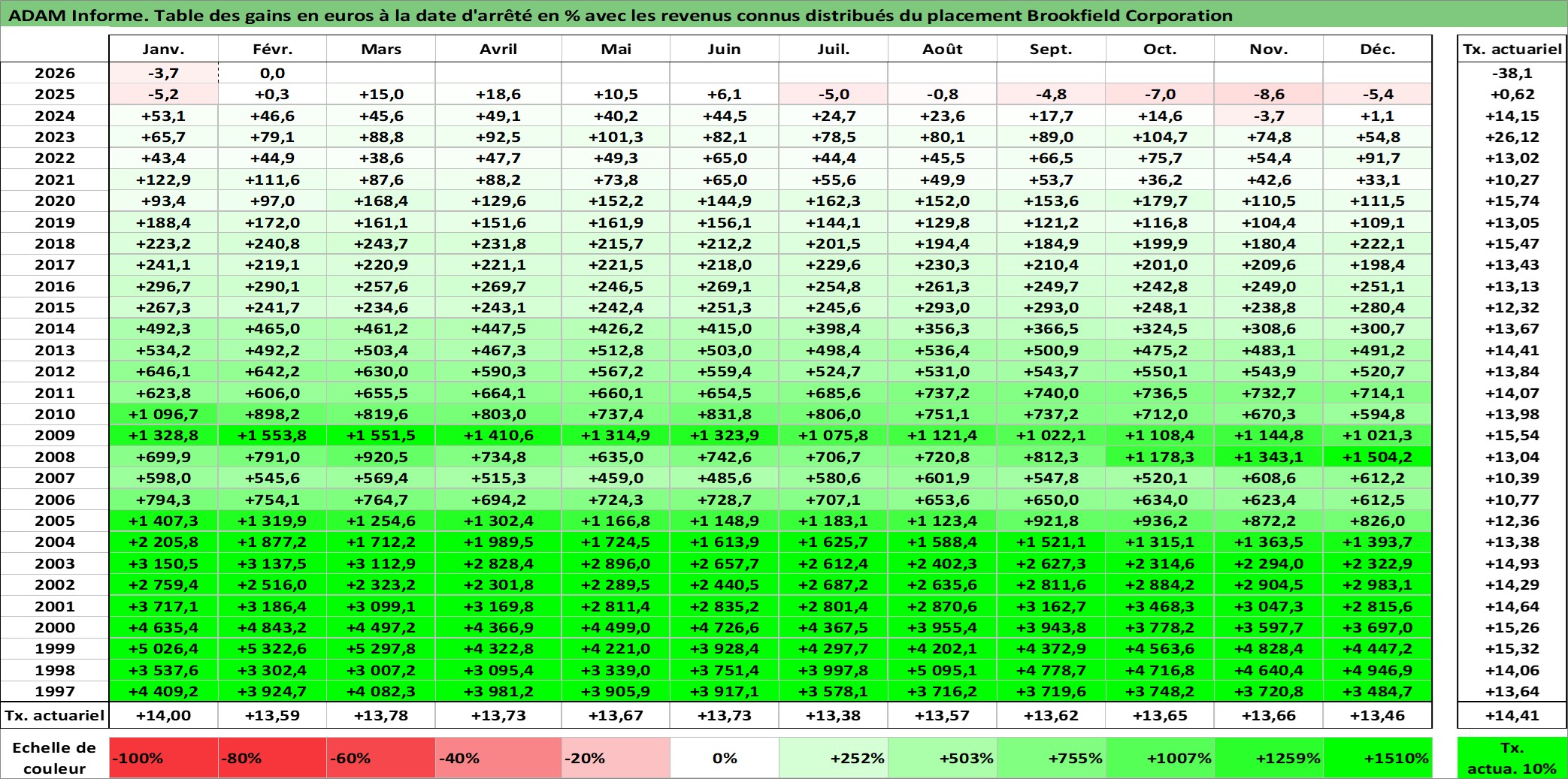Select the '+1 504,2' cell in Déc. 2008
The height and width of the screenshot is (779, 1568).
coord(1378,457)
